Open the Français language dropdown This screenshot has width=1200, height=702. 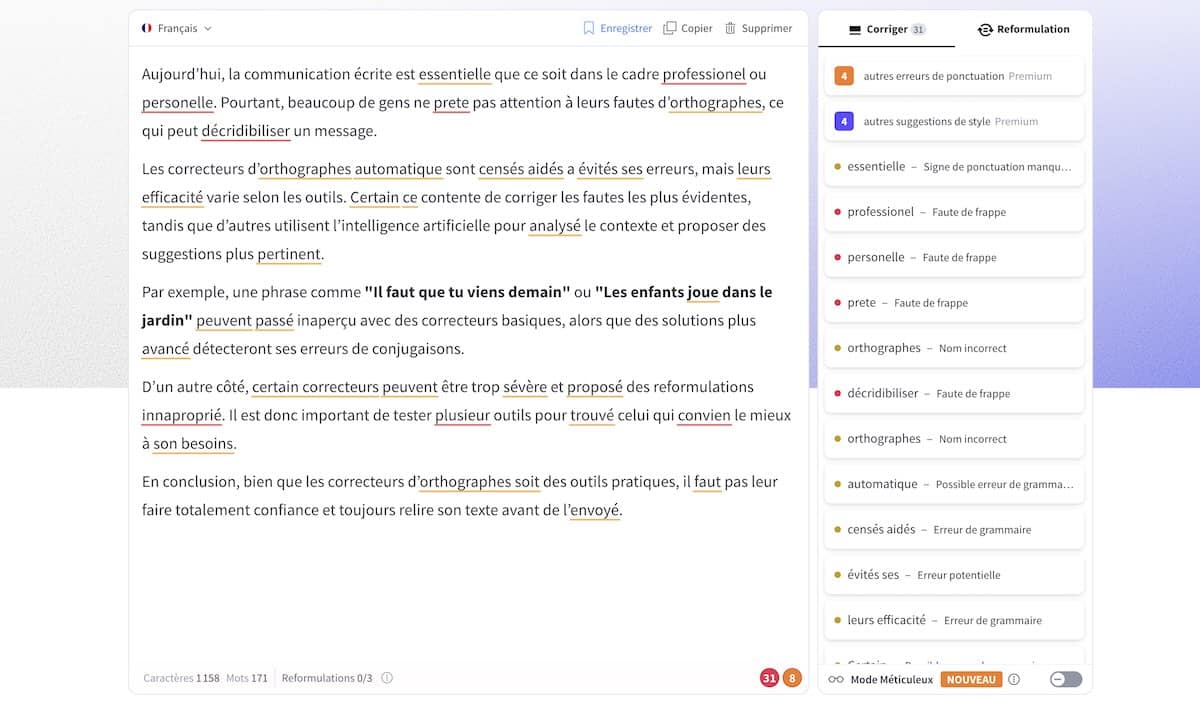[177, 29]
